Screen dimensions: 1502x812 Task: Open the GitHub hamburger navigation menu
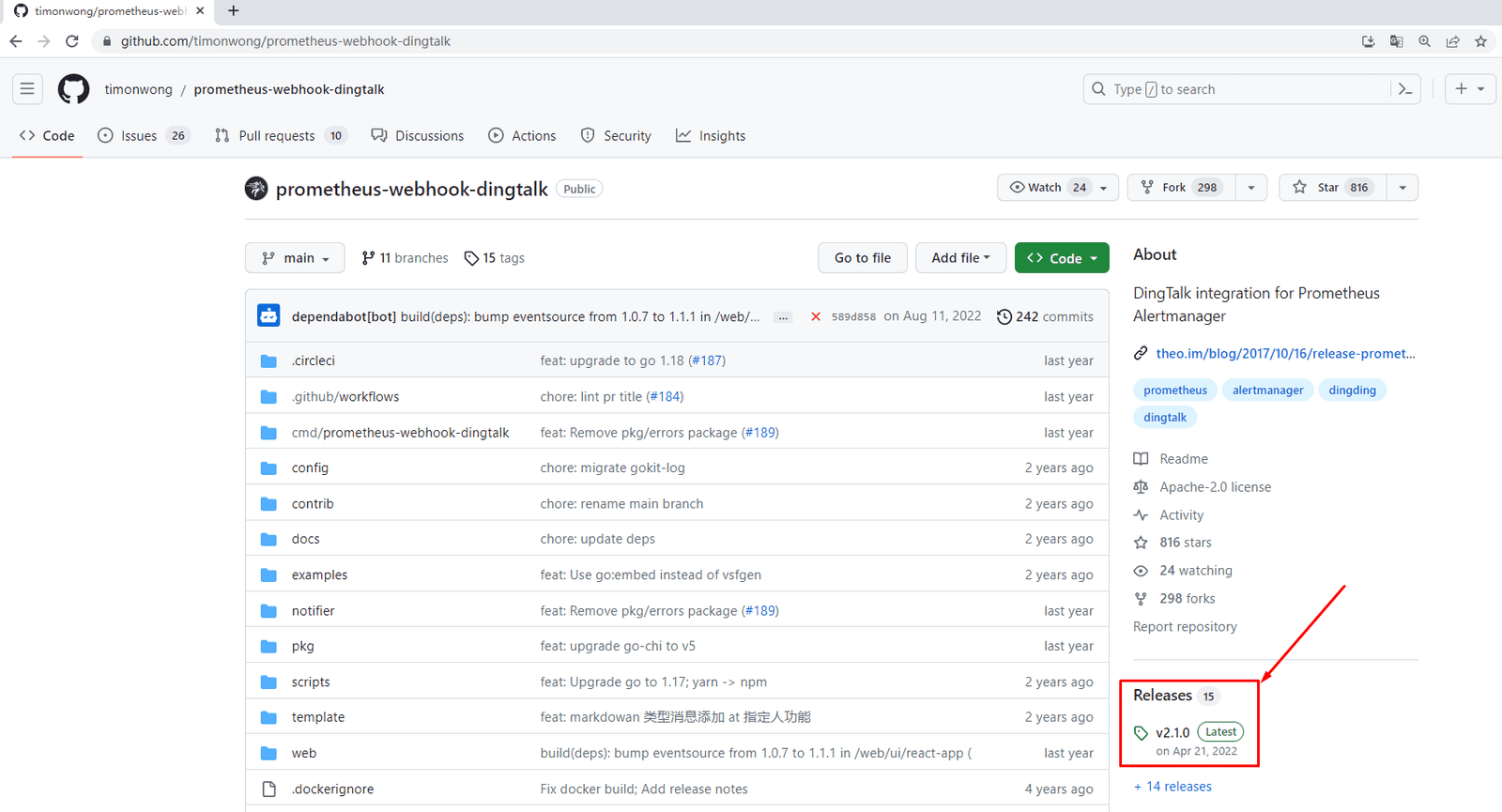[27, 89]
